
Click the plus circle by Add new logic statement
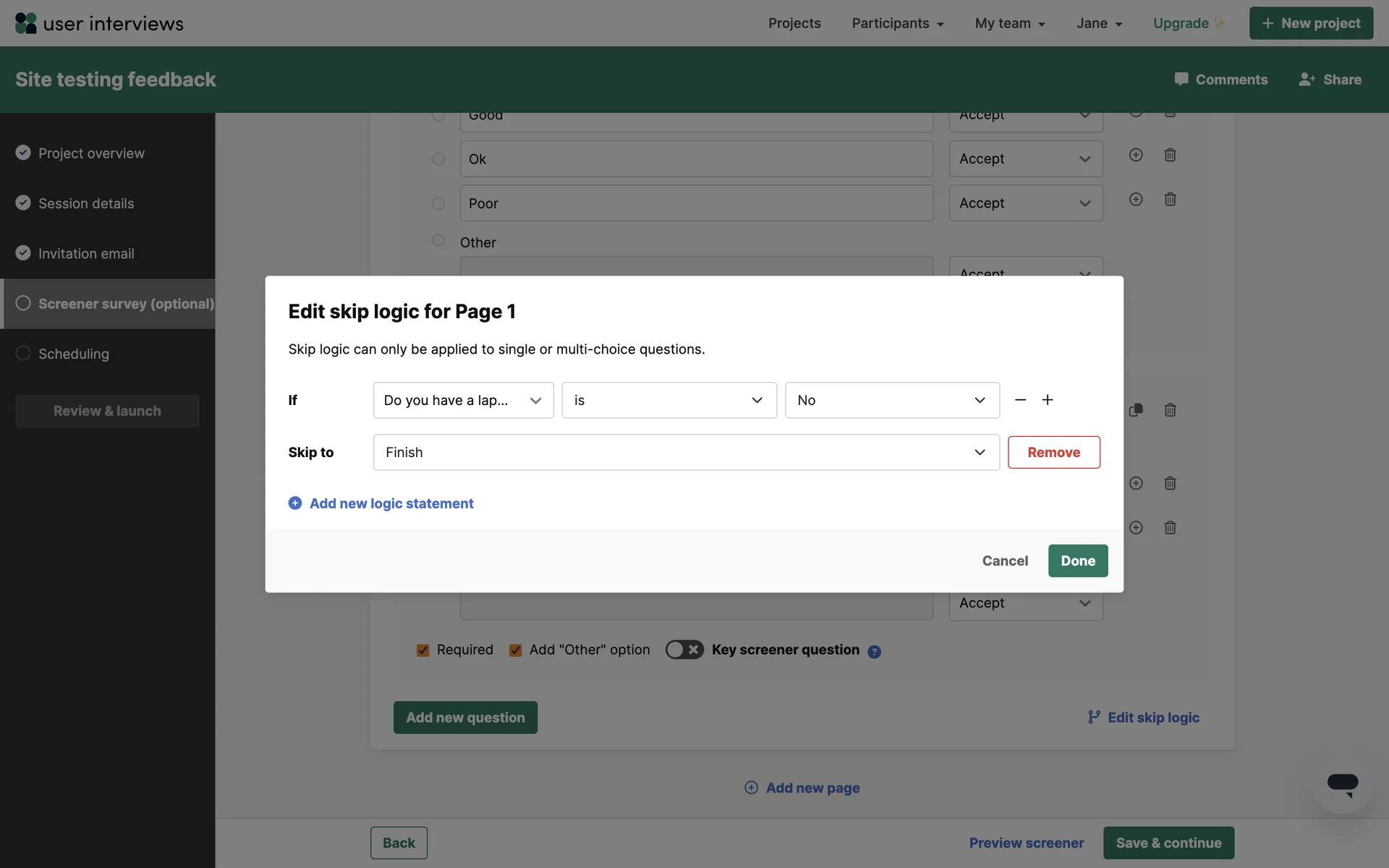pos(295,503)
